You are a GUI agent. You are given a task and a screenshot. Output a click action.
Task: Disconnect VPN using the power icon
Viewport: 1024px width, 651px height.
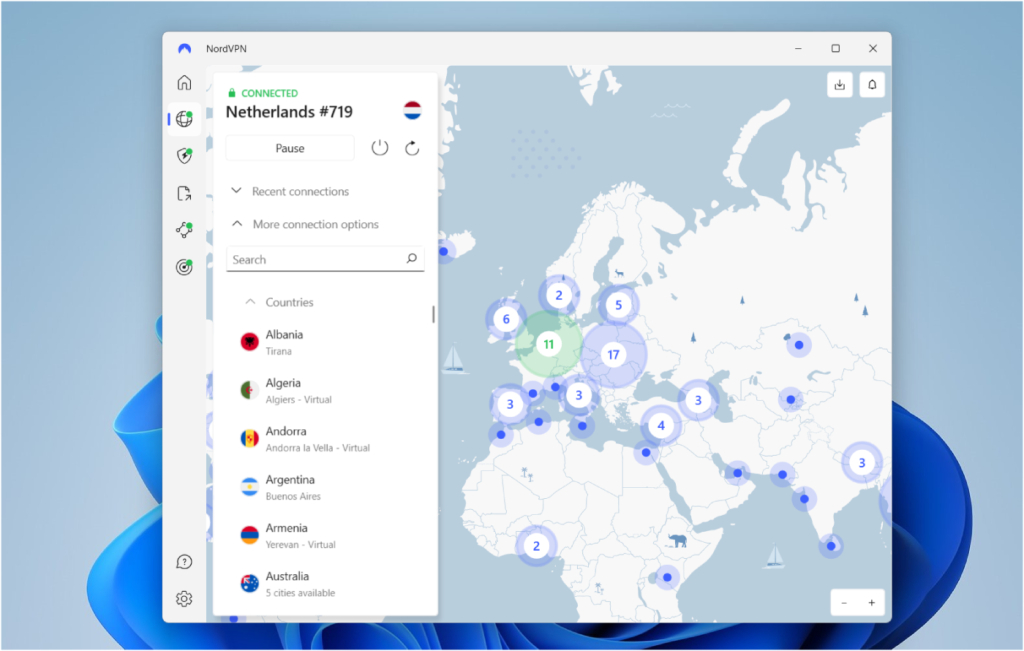379,147
